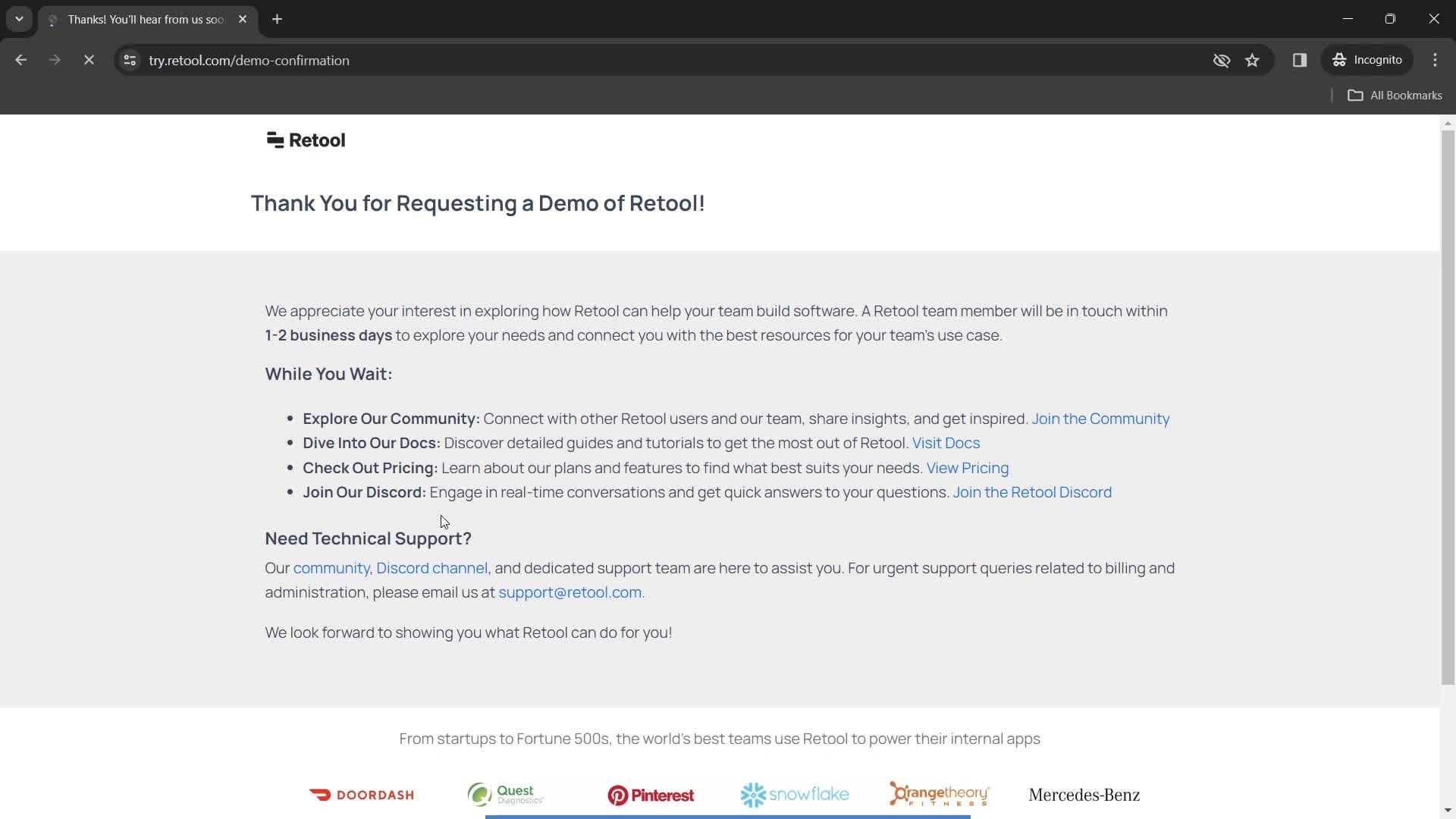The image size is (1456, 819).
Task: Click the All Bookmarks panel opener
Action: point(1401,95)
